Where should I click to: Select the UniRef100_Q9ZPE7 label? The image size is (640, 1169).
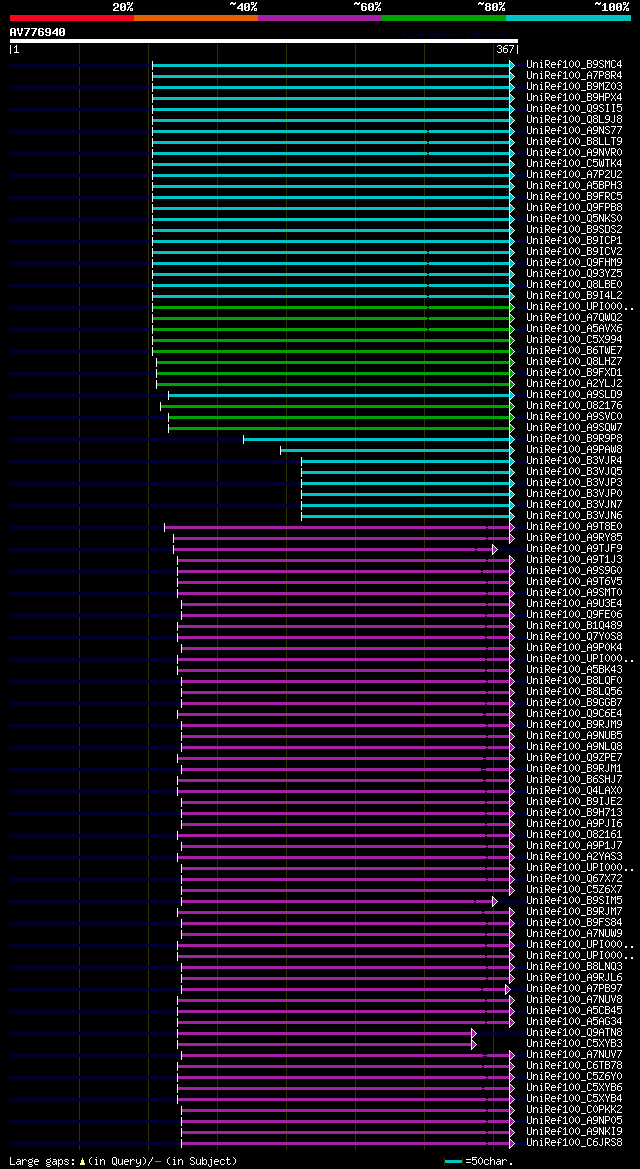574,757
